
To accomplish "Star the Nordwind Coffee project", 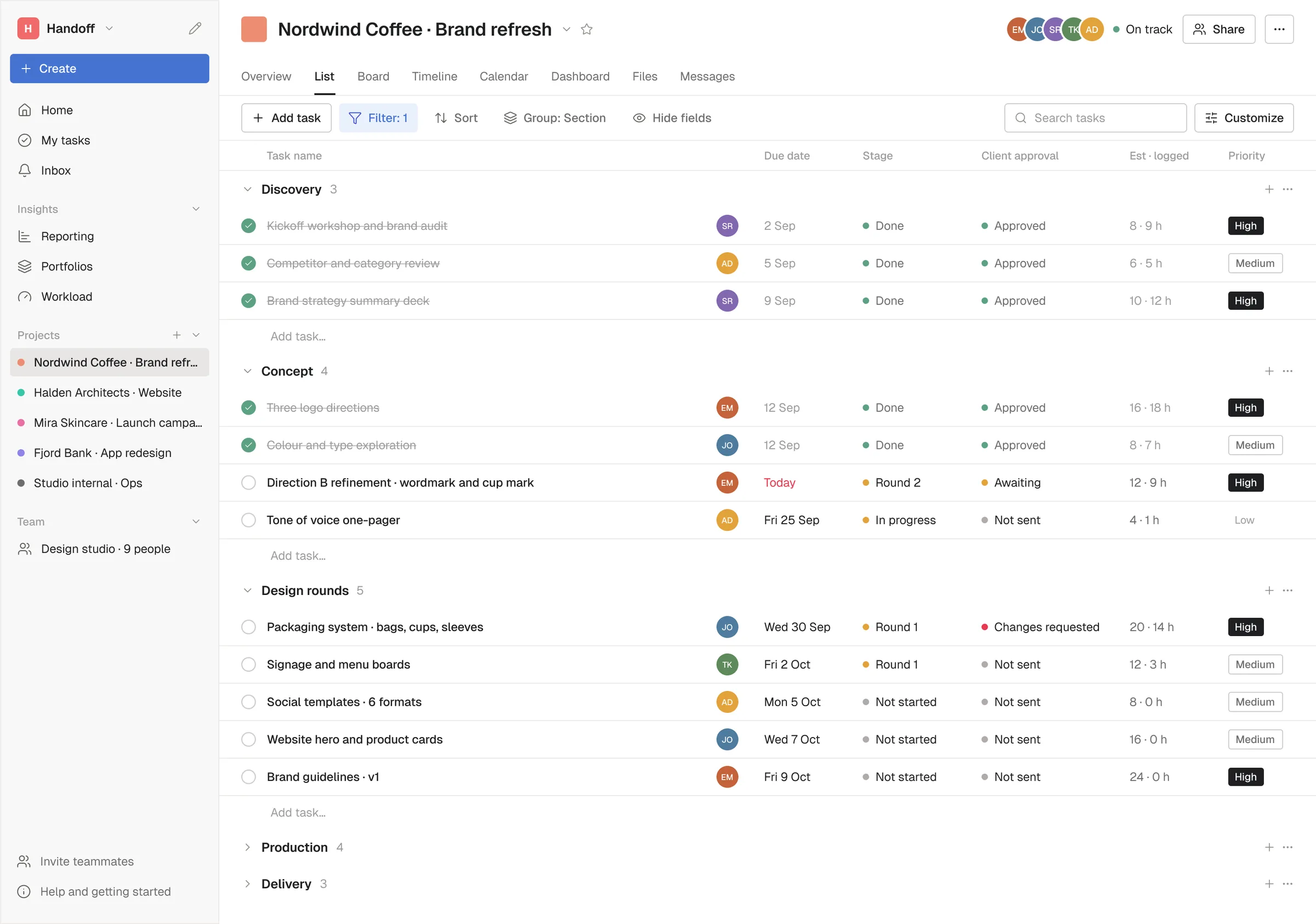I will pyautogui.click(x=586, y=29).
